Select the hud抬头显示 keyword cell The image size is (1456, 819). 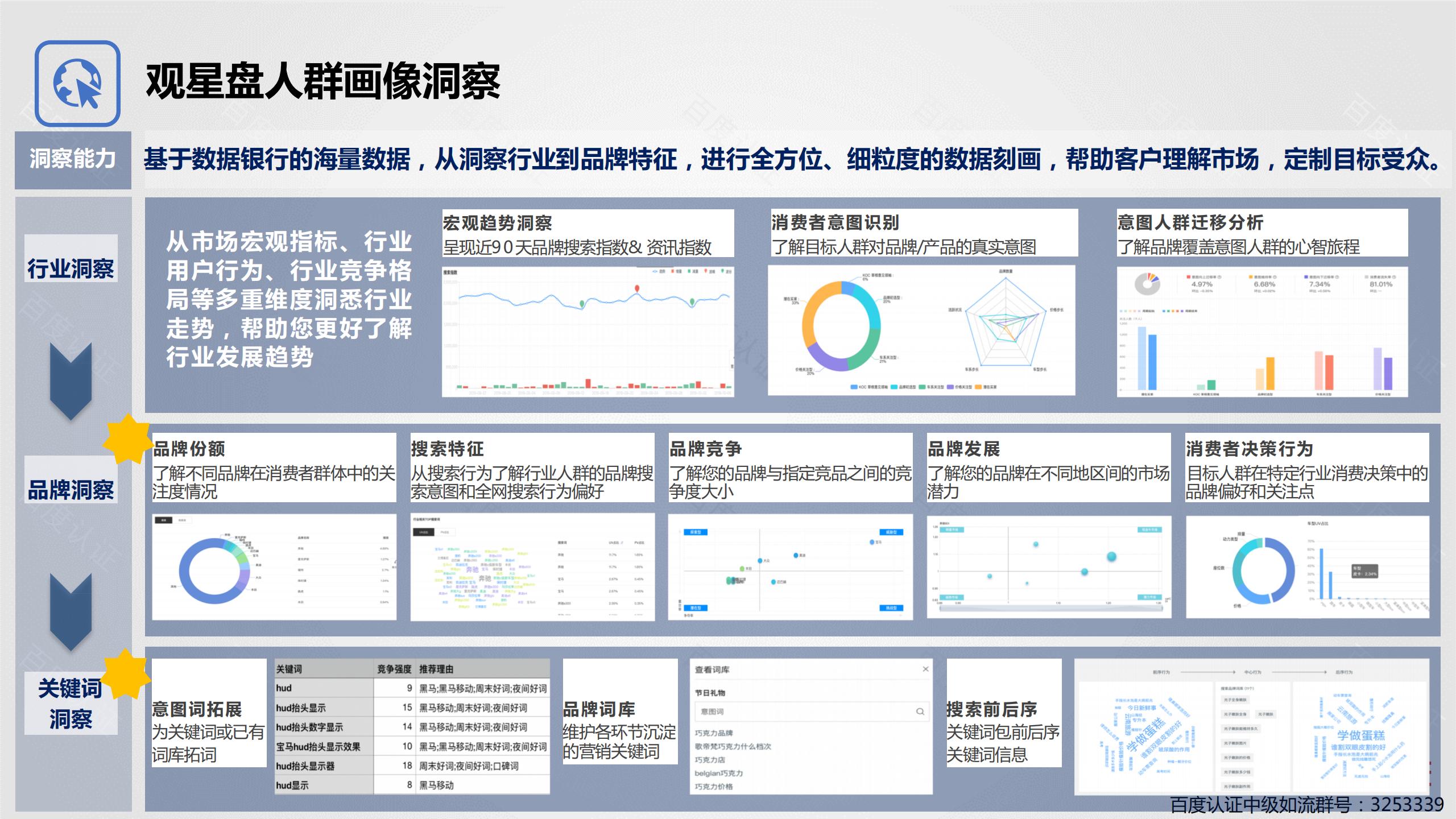pos(324,708)
